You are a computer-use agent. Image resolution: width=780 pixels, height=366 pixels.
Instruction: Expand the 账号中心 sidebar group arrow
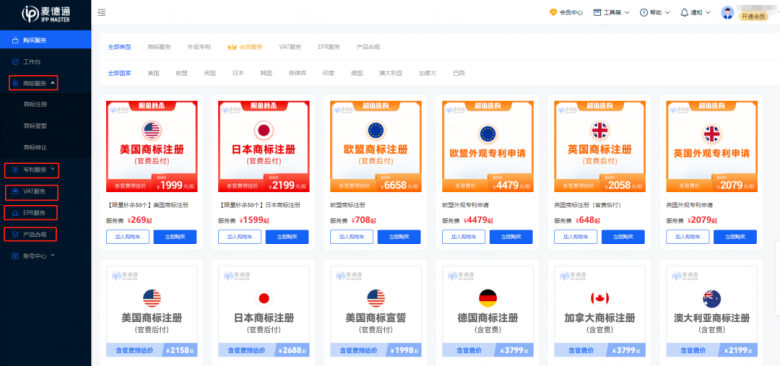click(53, 256)
